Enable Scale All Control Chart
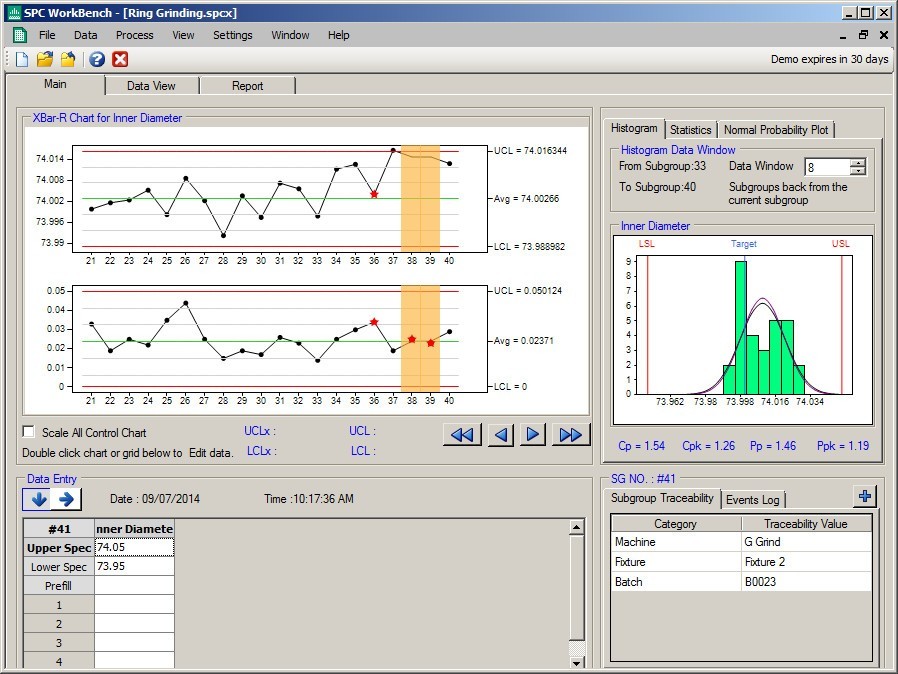Screen dimensions: 898x674 click(x=29, y=431)
